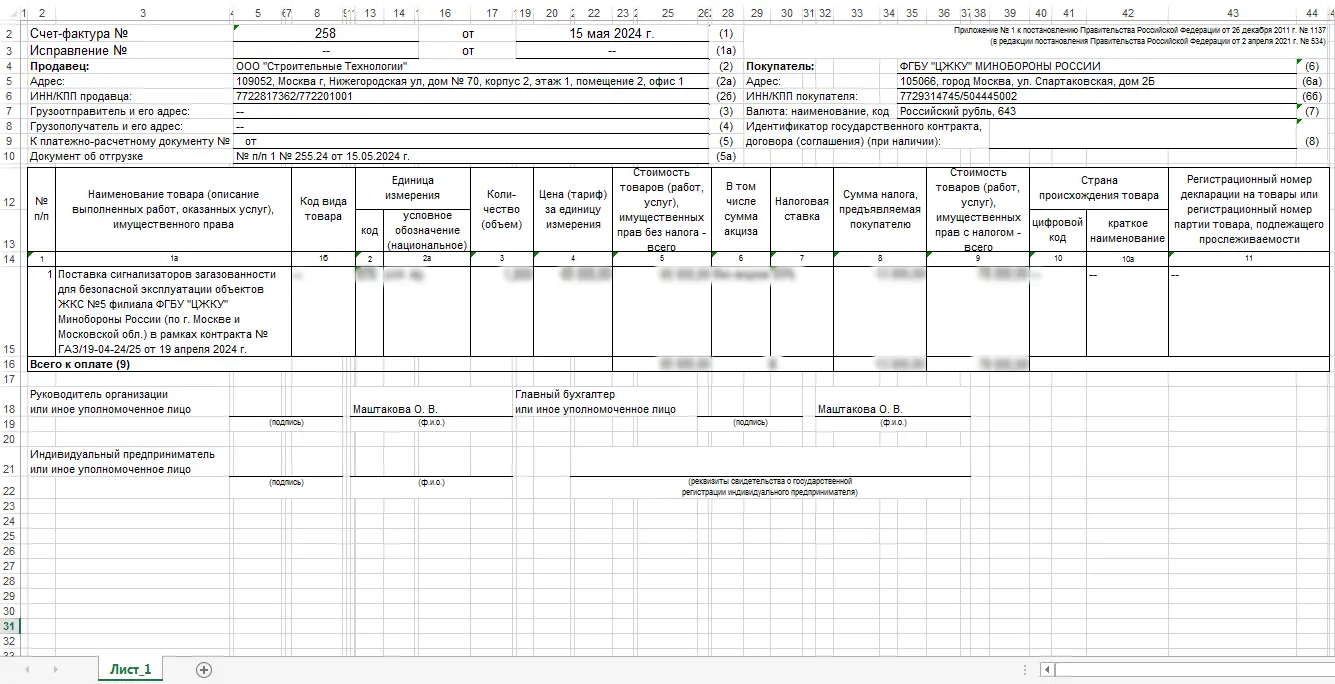Click the three-dot scrollbar resize handle

(x=1024, y=670)
